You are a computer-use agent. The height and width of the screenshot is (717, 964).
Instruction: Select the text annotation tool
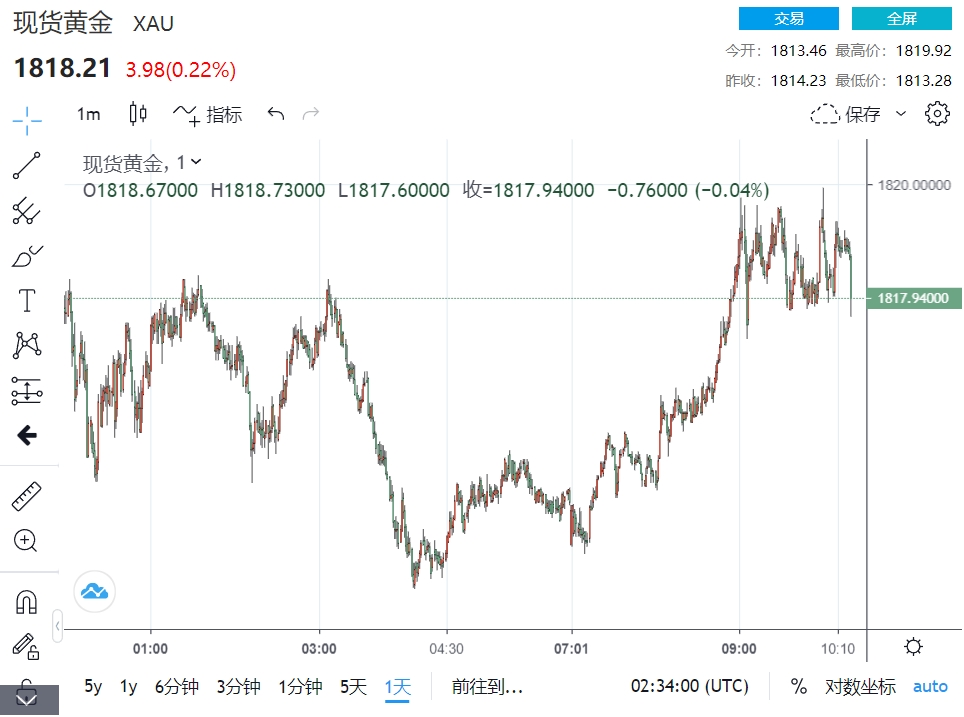(x=27, y=300)
